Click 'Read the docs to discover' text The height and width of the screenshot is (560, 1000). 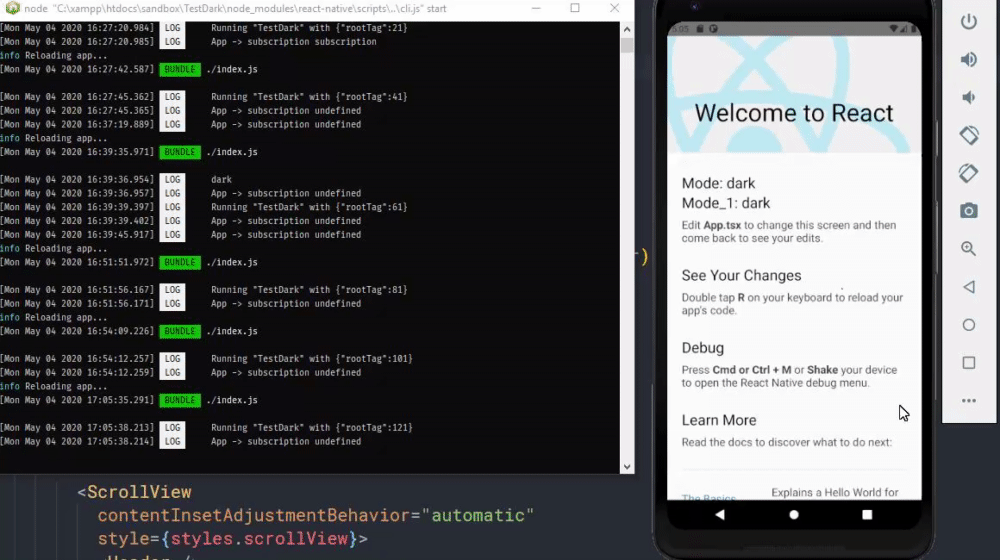pos(786,443)
